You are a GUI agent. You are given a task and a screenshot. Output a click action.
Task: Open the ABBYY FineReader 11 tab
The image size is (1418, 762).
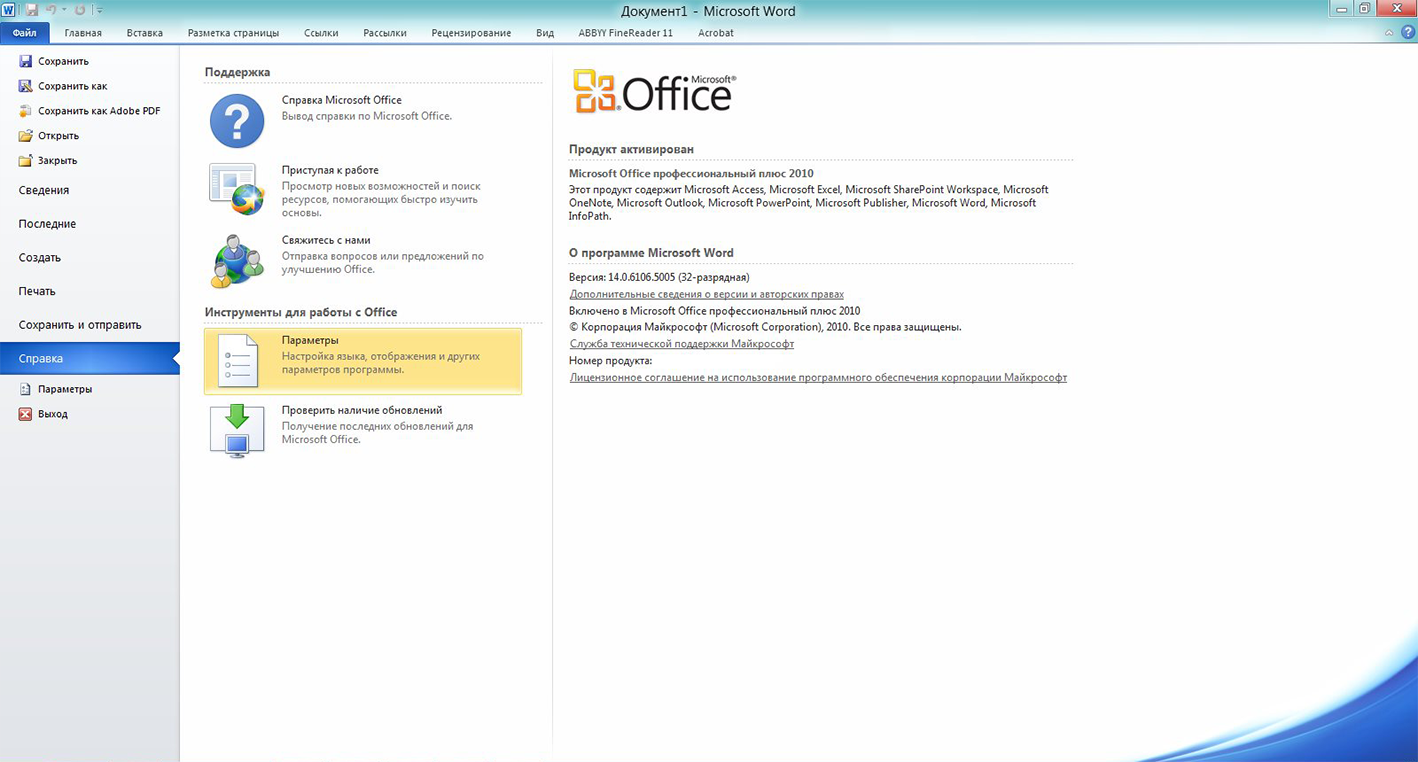626,33
